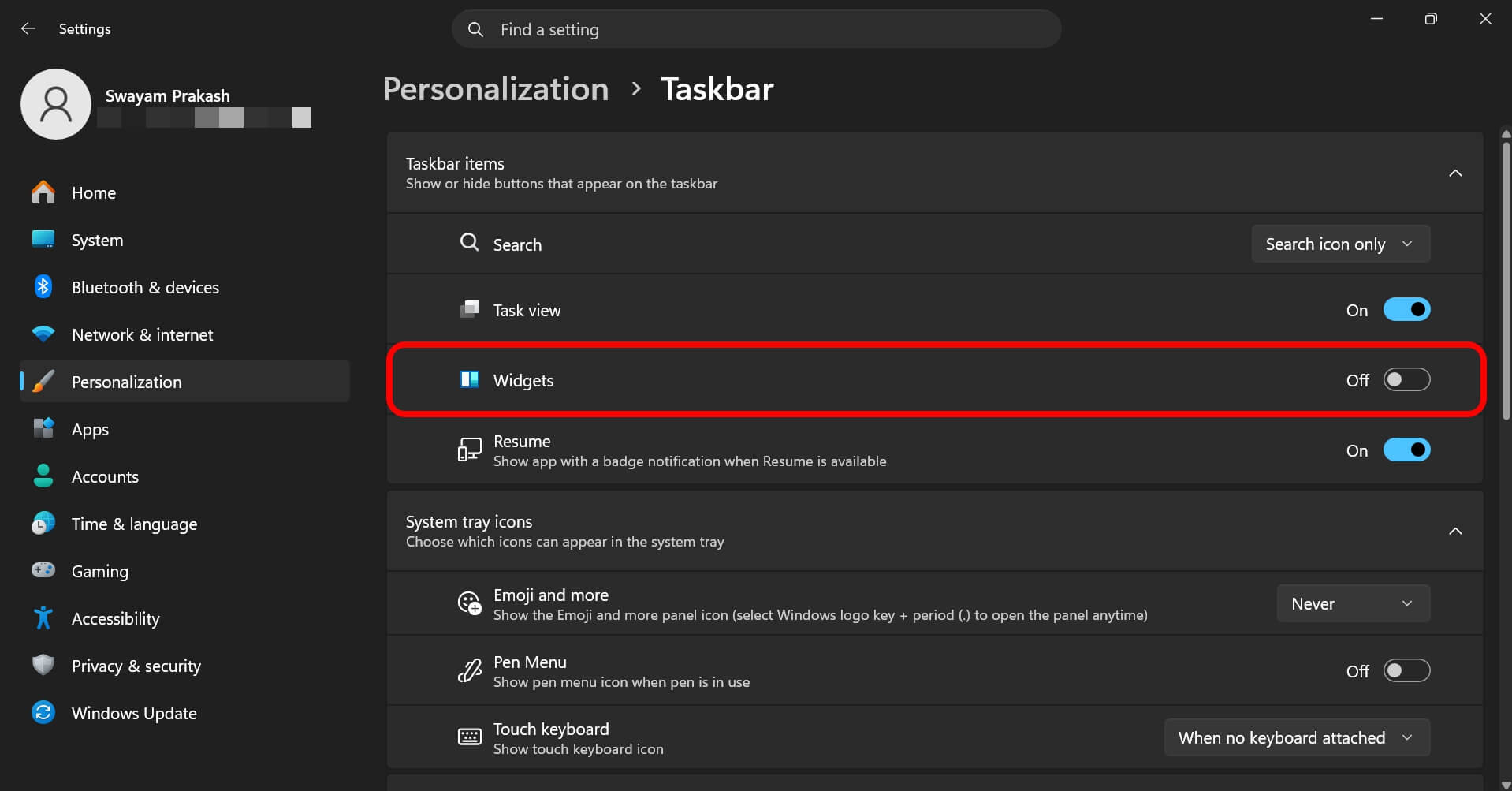Click the scrollbar down arrow
This screenshot has height=791, width=1512.
1506,784
